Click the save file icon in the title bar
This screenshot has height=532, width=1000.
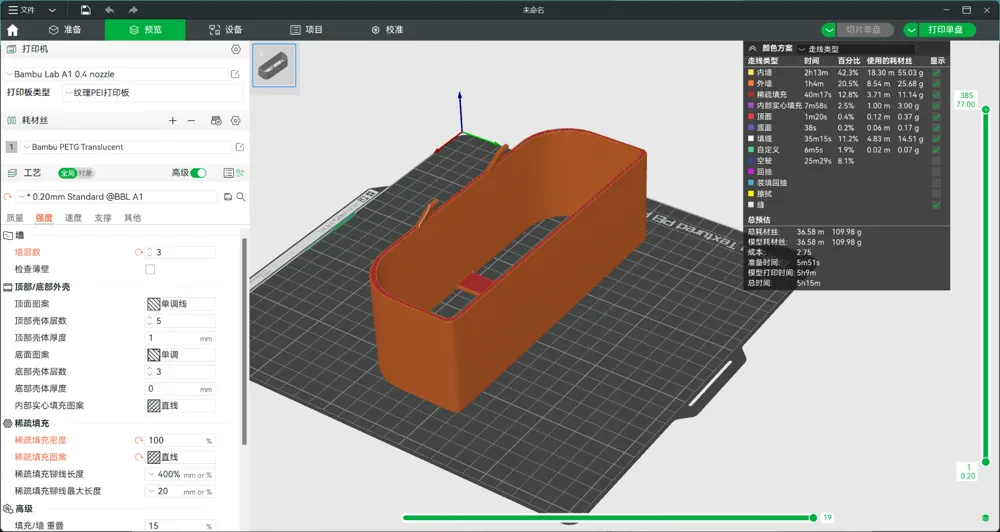[85, 10]
